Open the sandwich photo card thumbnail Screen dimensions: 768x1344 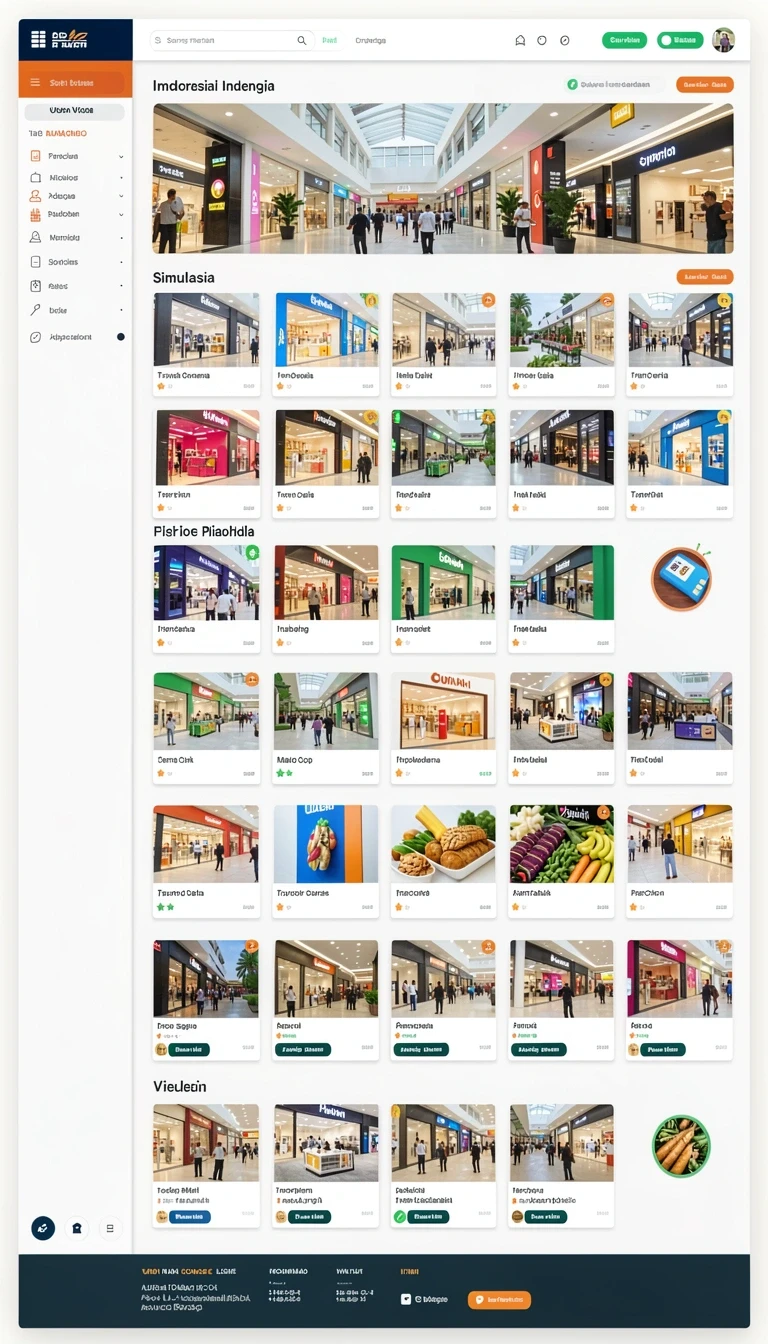click(x=327, y=844)
